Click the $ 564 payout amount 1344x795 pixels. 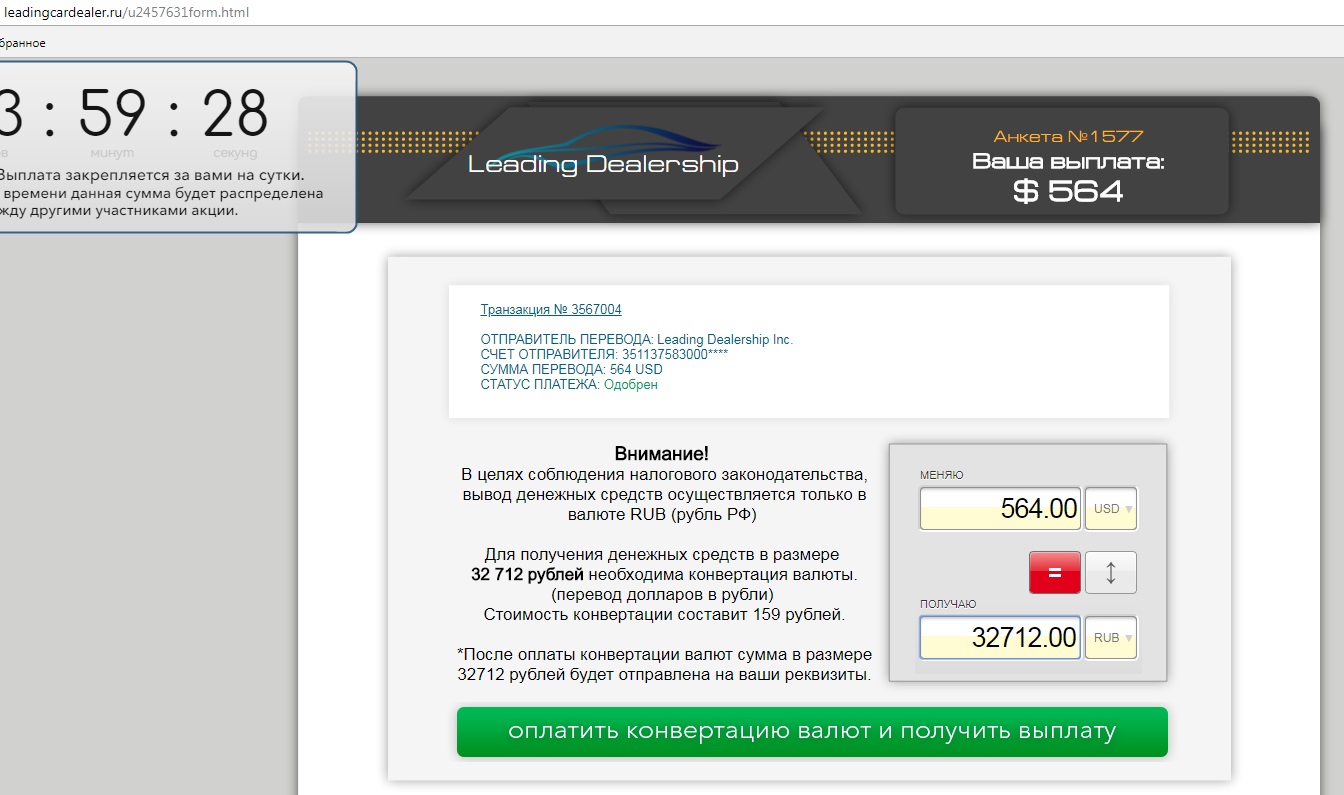1068,190
